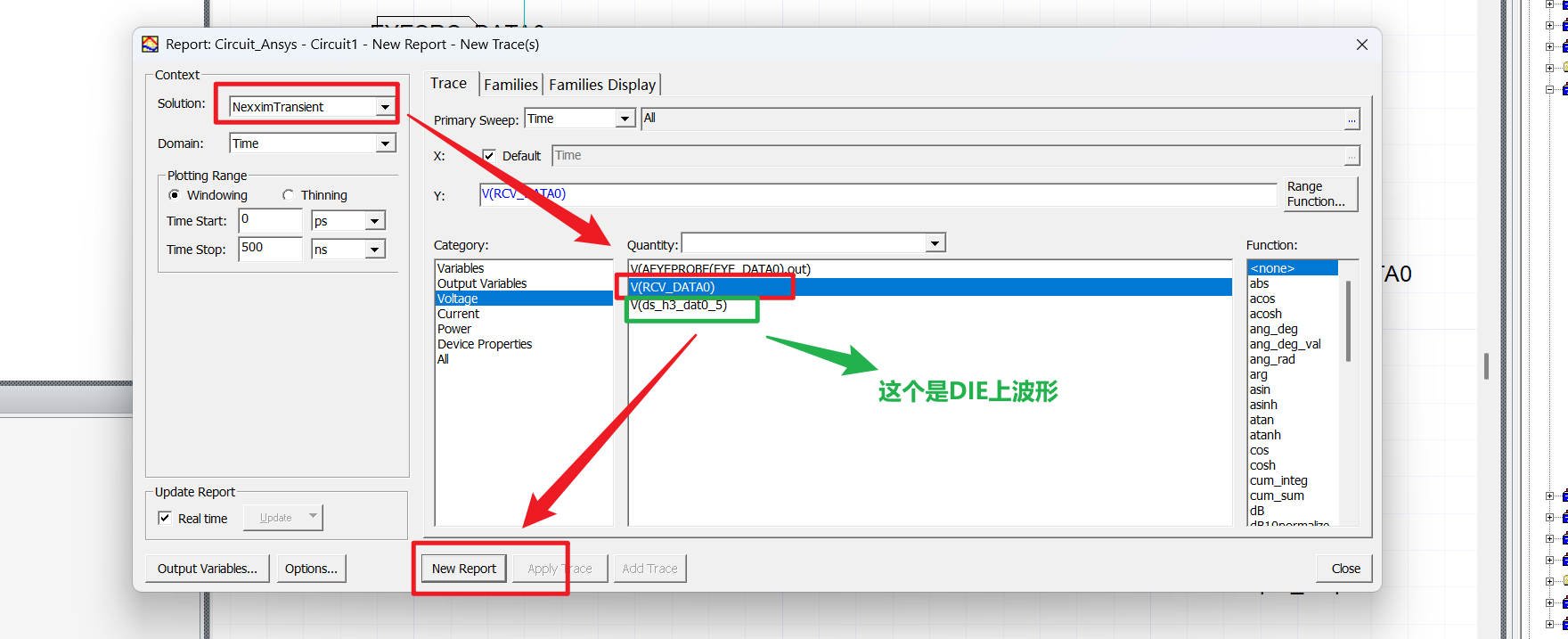
Task: Click the Range Function... button
Action: (x=1319, y=194)
